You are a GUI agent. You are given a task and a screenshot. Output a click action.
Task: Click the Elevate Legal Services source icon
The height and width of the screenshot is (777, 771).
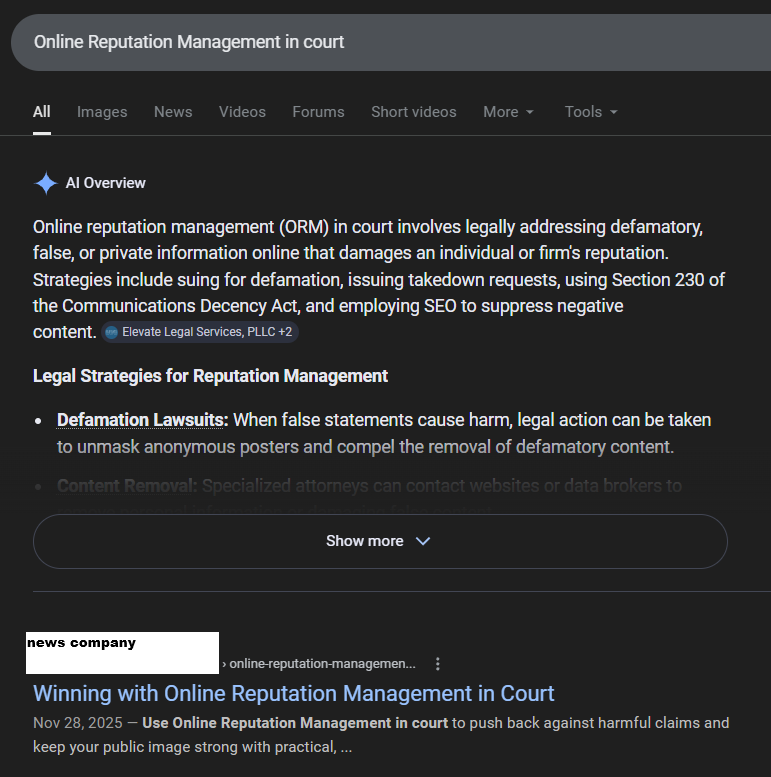coord(111,332)
